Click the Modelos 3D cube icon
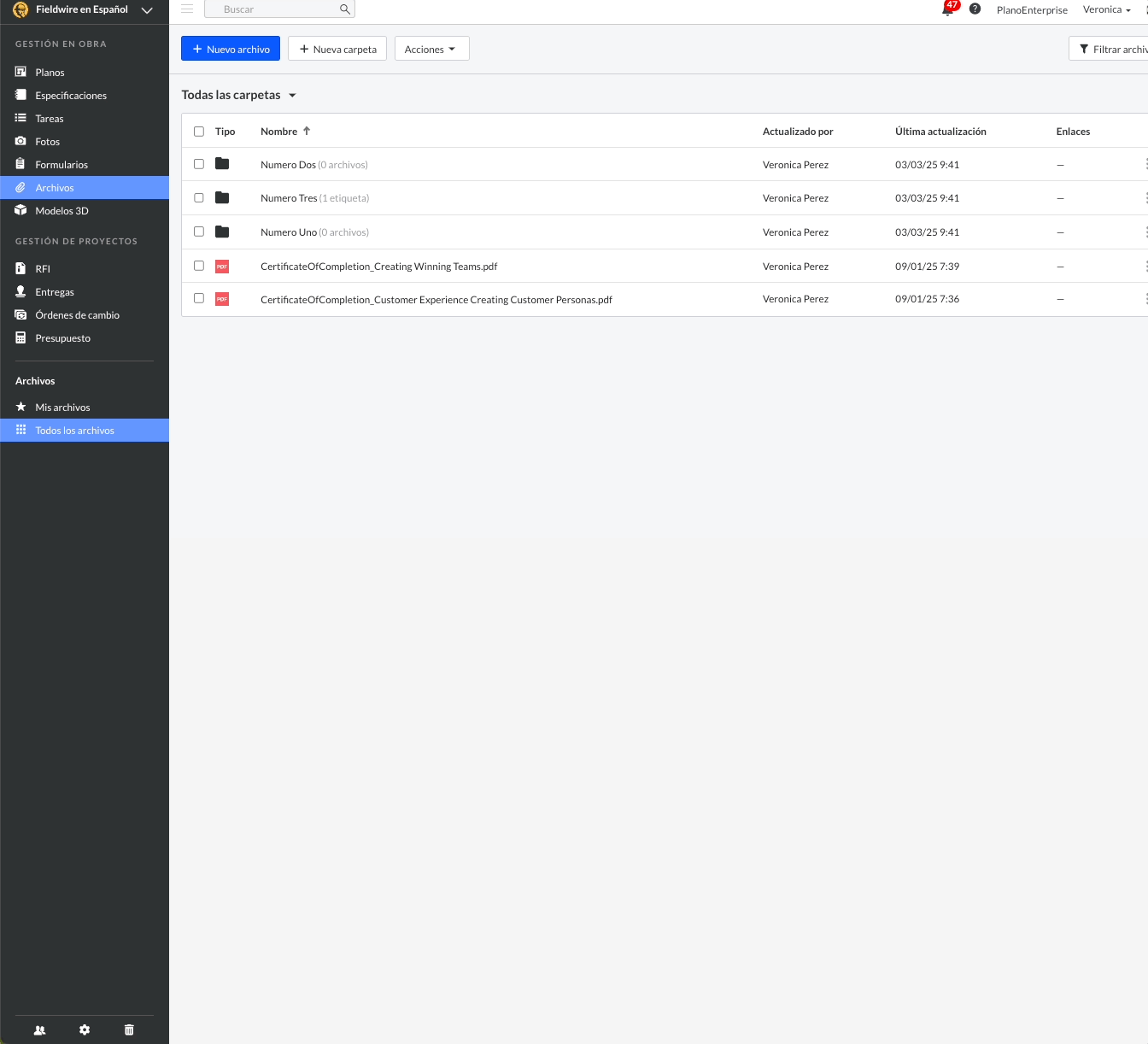 click(x=20, y=210)
